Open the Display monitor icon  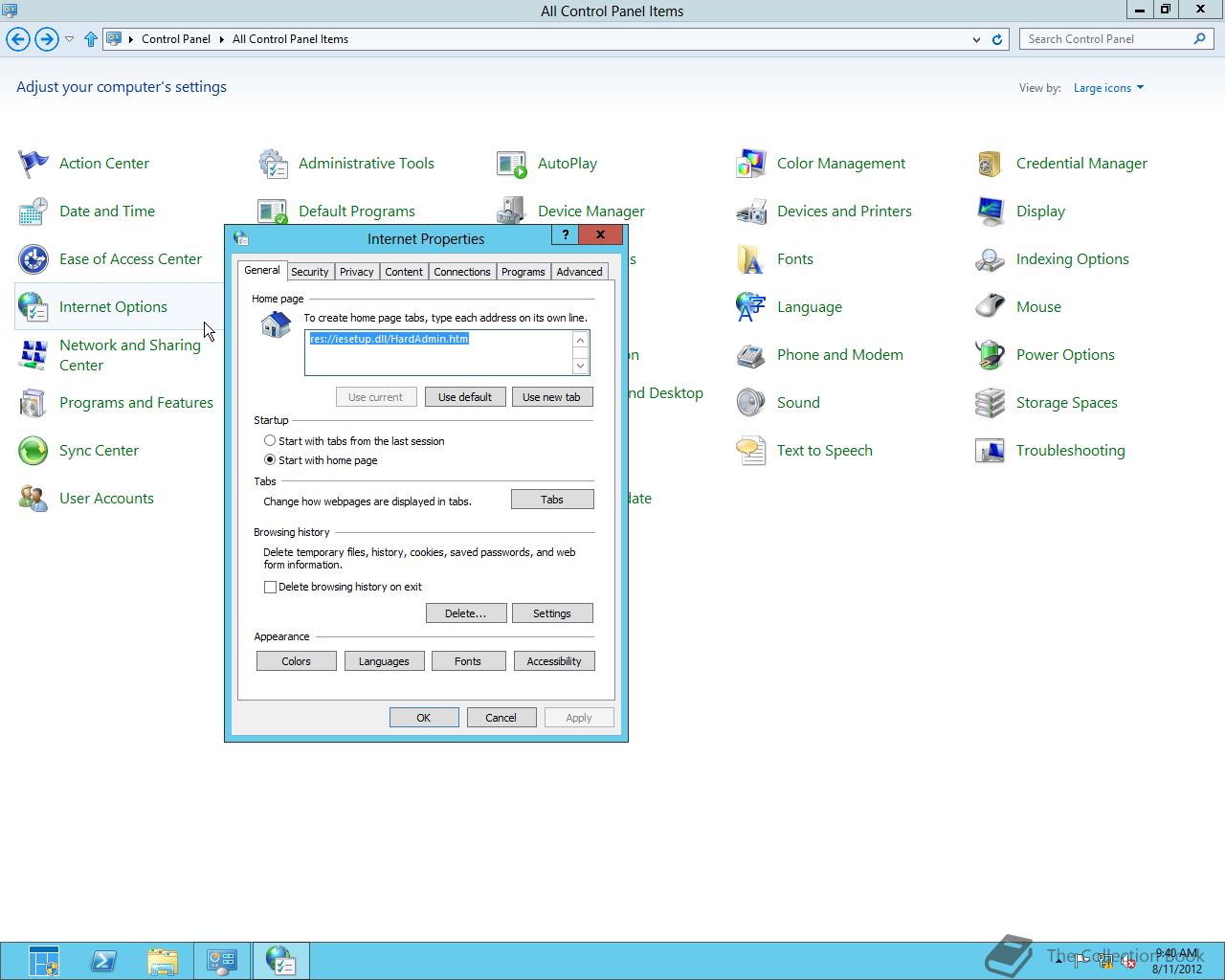click(x=991, y=212)
